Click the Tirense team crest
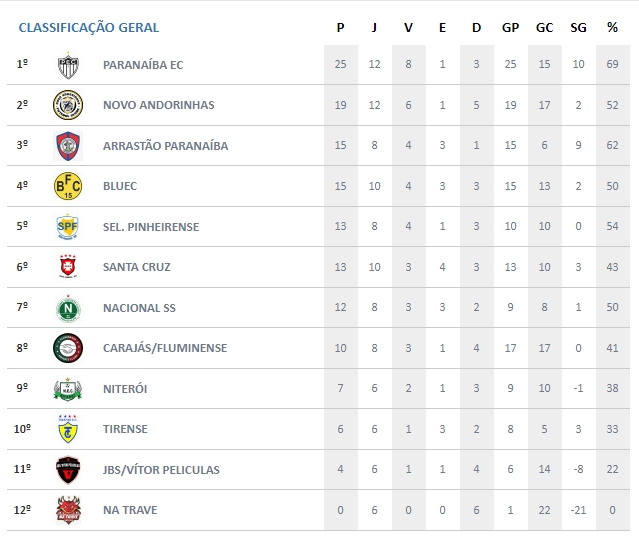The width and height of the screenshot is (639, 549). [x=67, y=429]
